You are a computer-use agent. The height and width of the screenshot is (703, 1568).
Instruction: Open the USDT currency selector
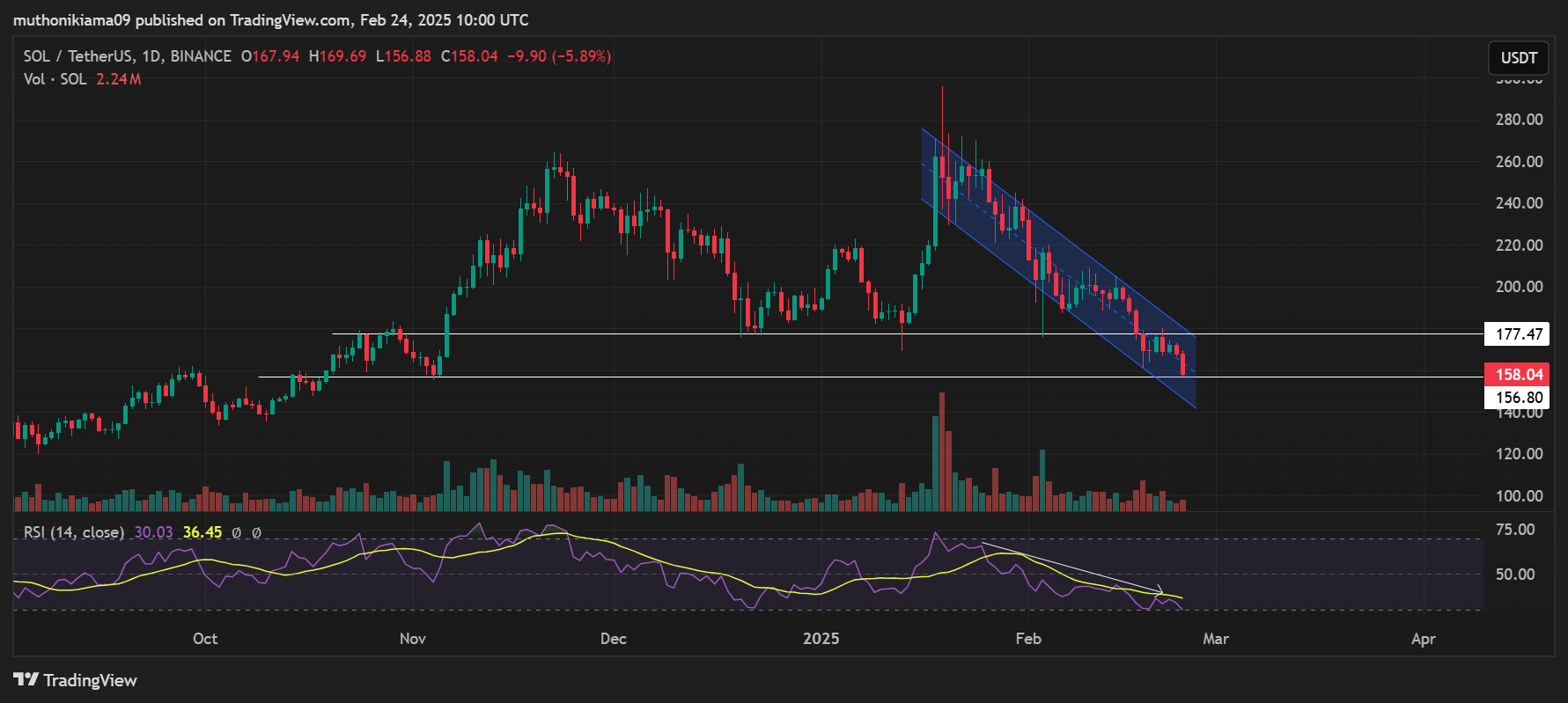point(1519,58)
